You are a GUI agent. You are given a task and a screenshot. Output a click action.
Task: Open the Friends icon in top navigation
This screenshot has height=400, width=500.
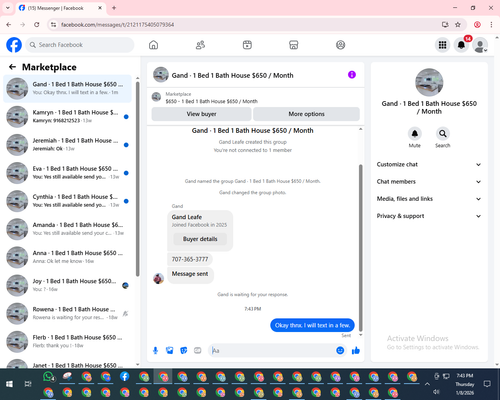200,45
